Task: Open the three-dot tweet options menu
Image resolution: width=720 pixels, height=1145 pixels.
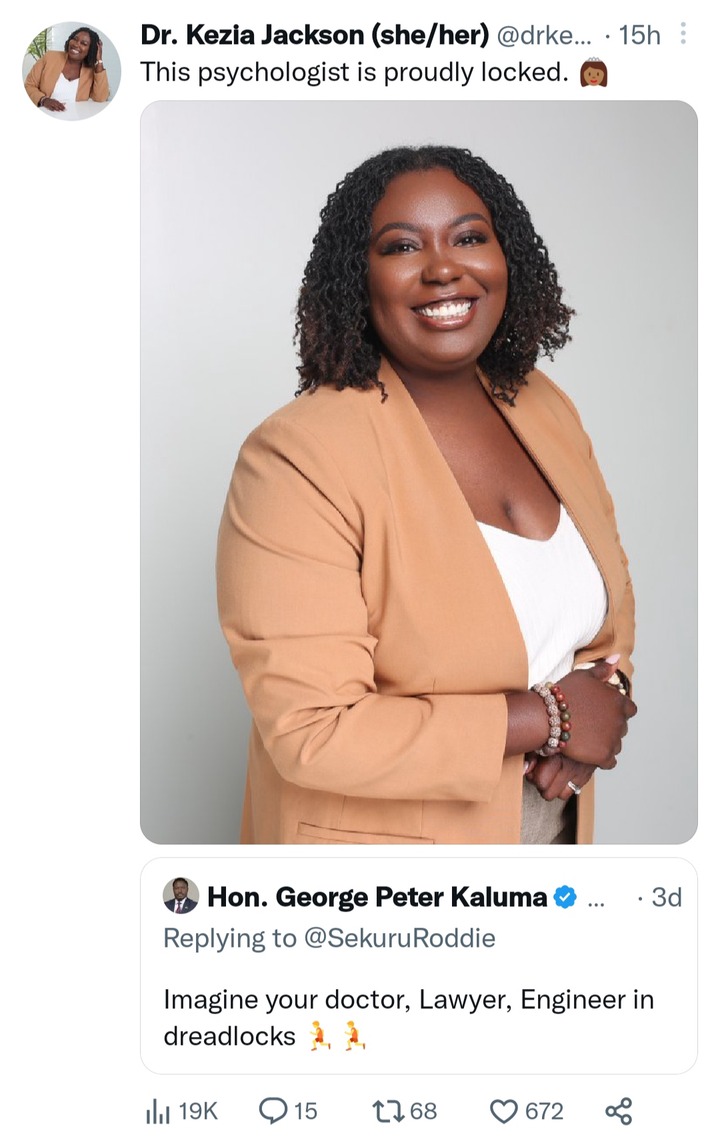Action: [683, 34]
